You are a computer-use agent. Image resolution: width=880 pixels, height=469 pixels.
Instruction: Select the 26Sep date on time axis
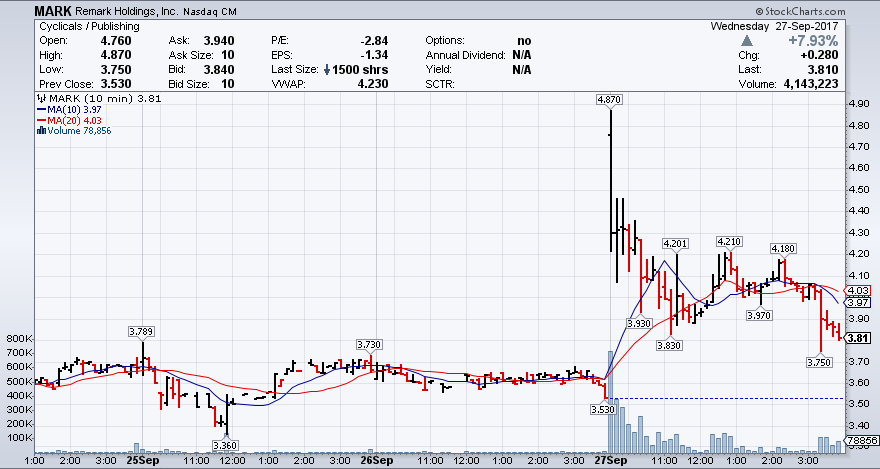(x=374, y=462)
